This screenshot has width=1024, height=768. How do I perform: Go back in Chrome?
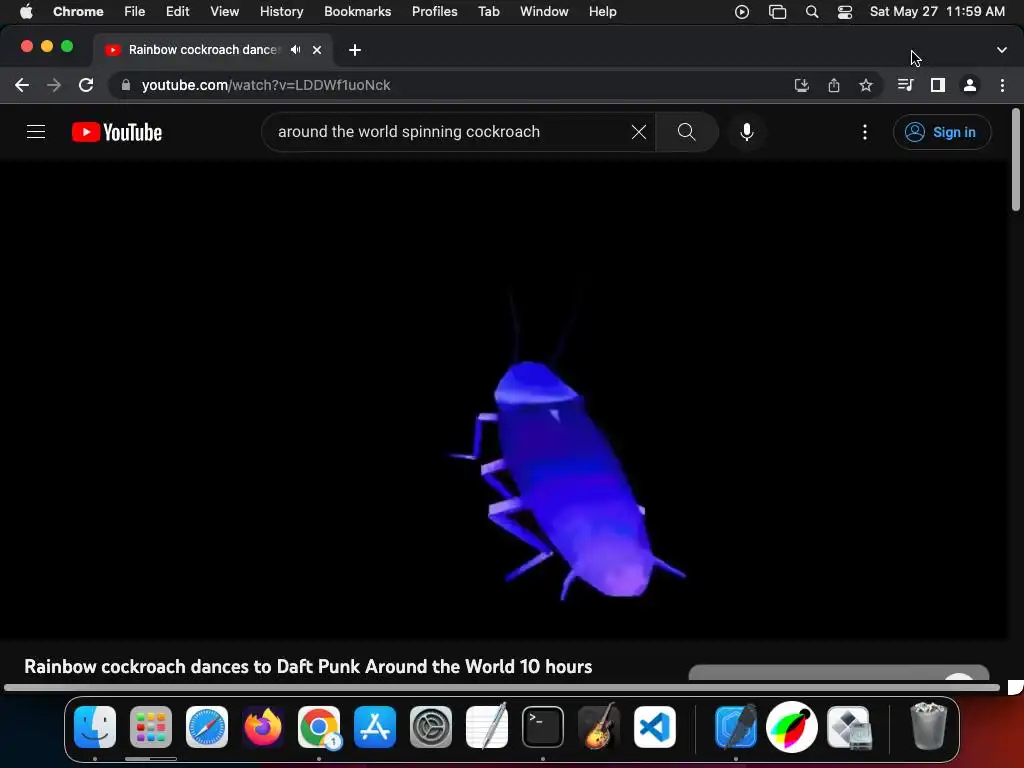point(22,85)
